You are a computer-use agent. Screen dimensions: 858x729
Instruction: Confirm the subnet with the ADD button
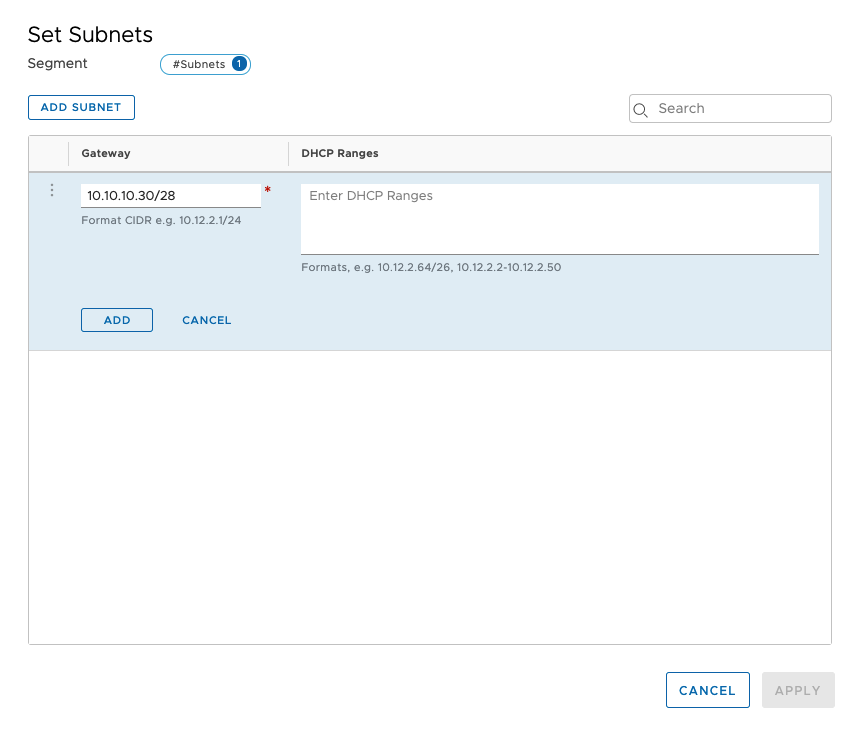117,320
